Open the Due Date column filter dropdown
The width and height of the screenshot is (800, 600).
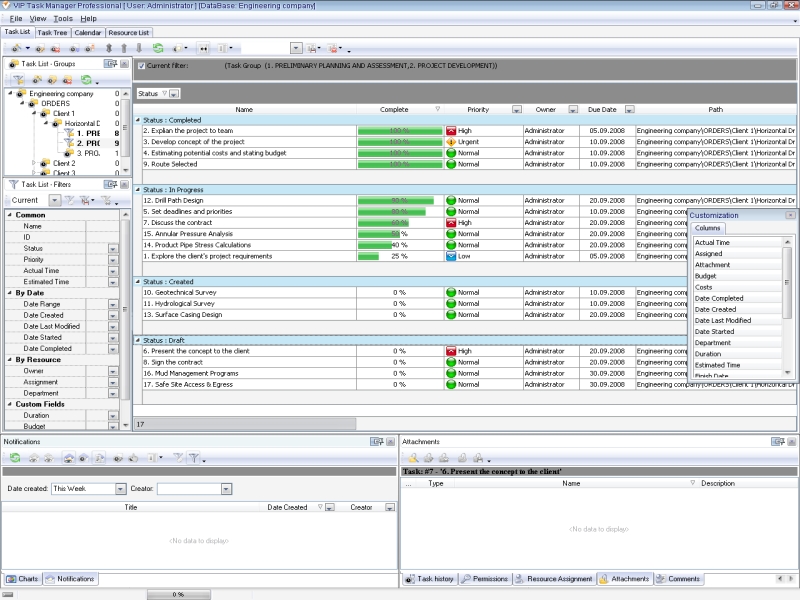(630, 110)
